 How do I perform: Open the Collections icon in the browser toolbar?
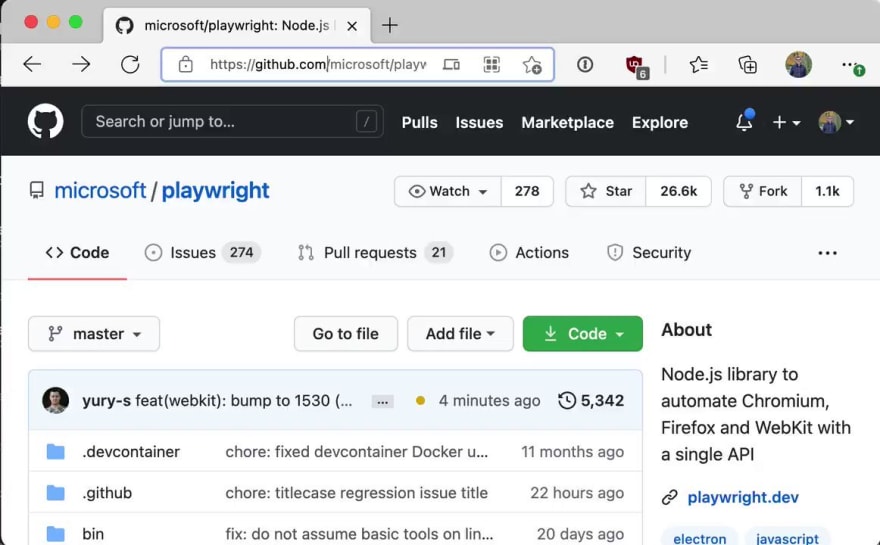[748, 65]
